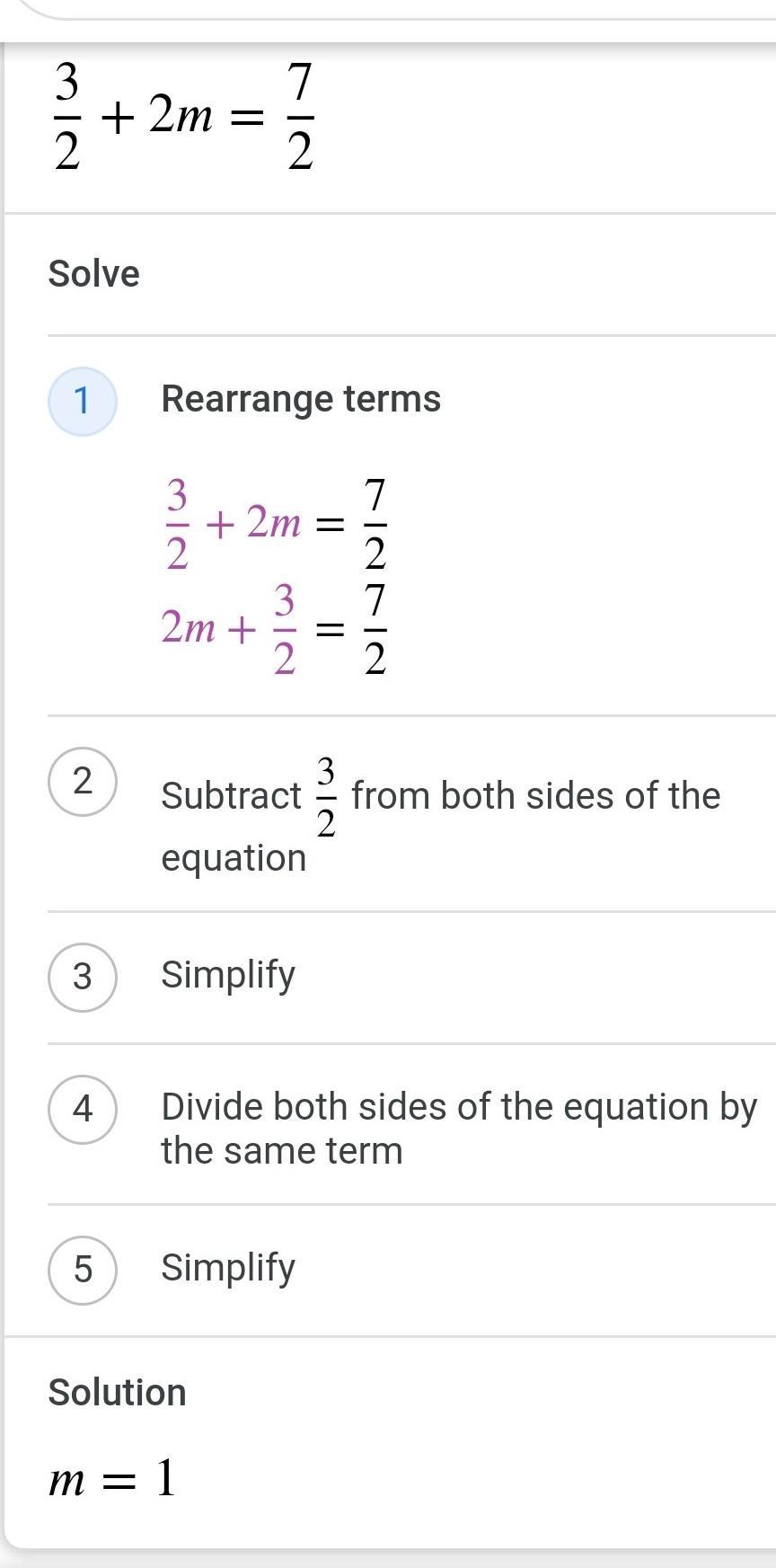Image resolution: width=776 pixels, height=1568 pixels.
Task: Click the Solution section heading
Action: [x=117, y=1393]
